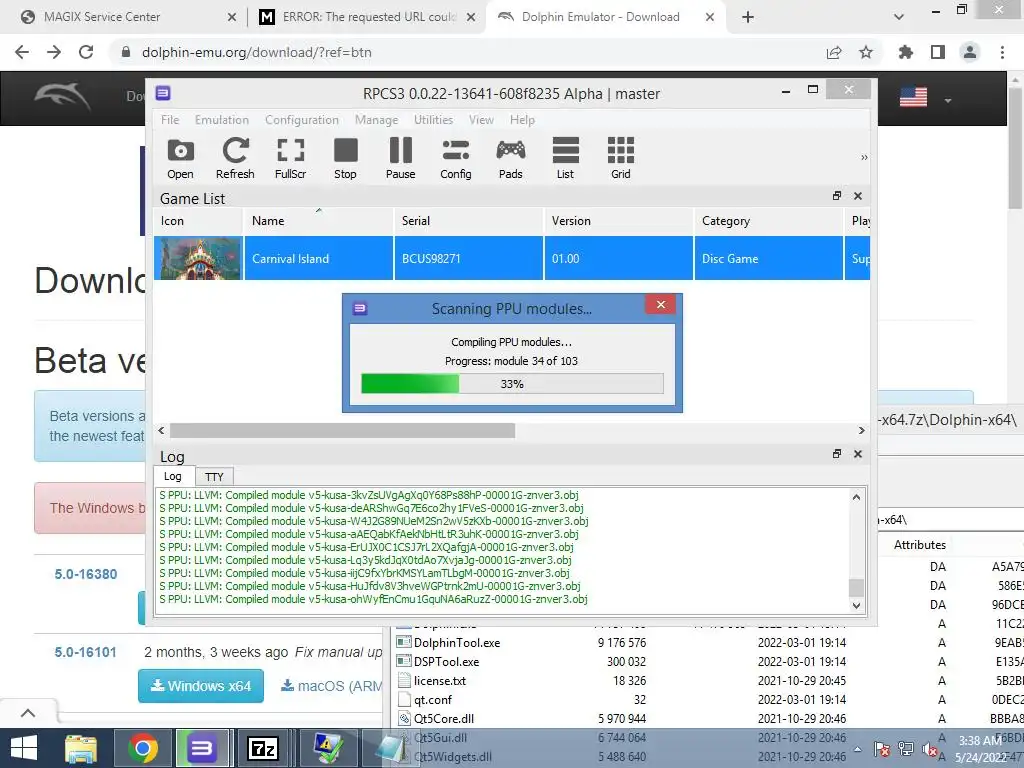
Task: Select the Carnival Island name cell
Action: [x=319, y=259]
